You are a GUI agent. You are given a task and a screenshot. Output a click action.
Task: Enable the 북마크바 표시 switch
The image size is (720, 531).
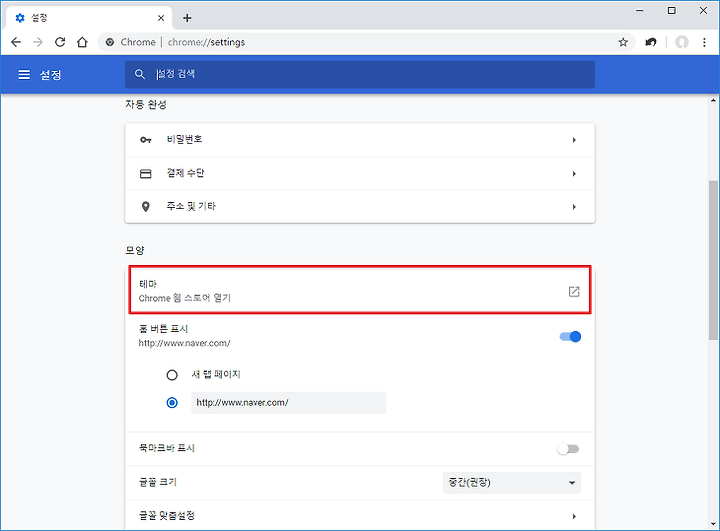point(568,449)
